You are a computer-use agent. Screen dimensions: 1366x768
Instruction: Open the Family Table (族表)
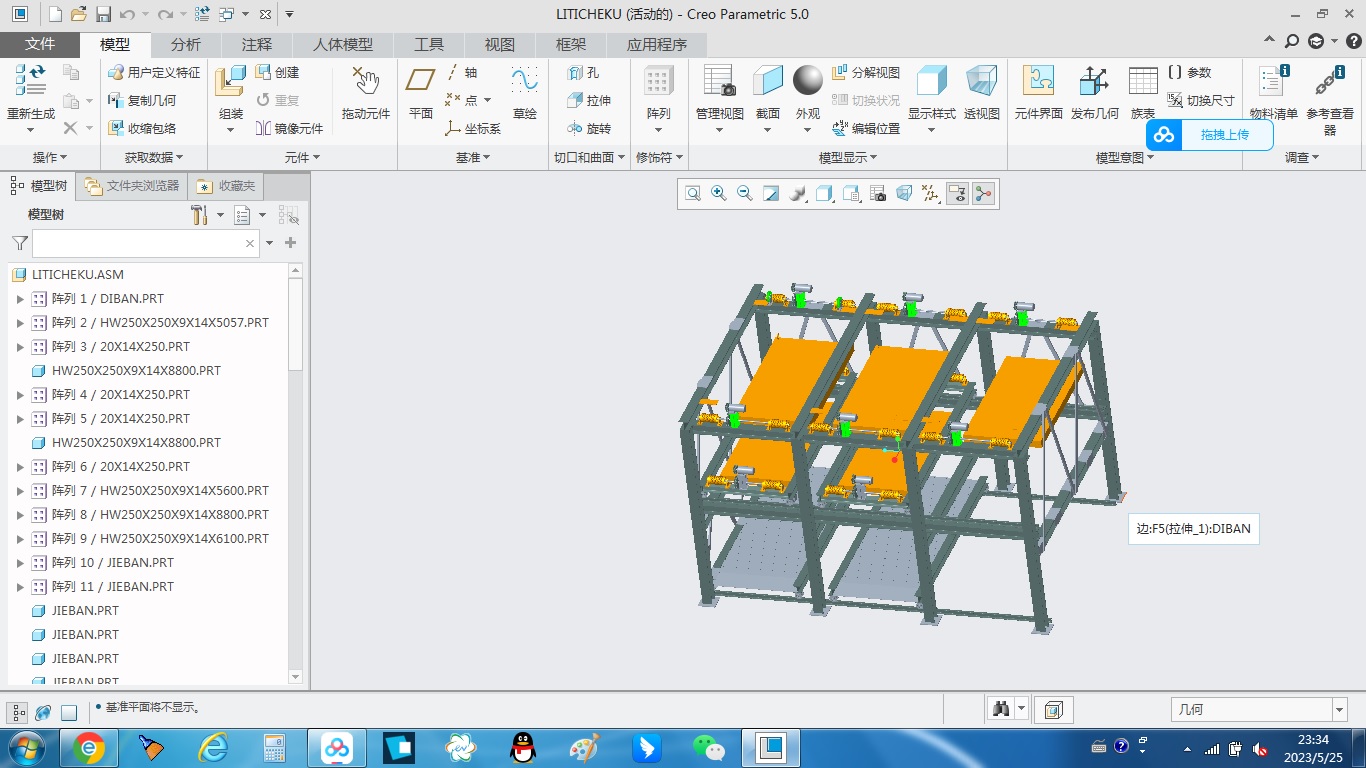pos(1143,94)
